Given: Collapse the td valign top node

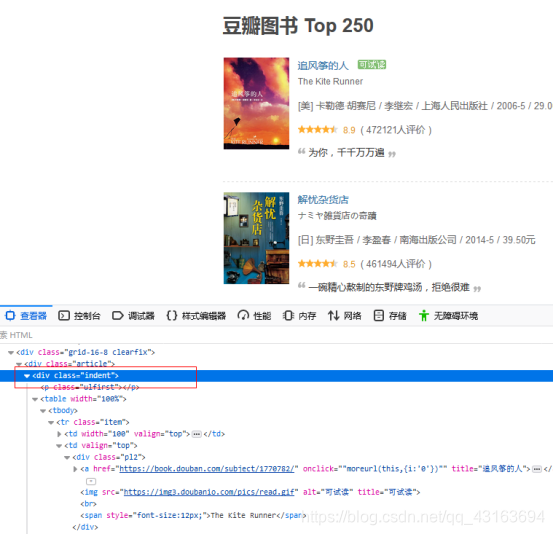Looking at the screenshot, I should (x=59, y=446).
